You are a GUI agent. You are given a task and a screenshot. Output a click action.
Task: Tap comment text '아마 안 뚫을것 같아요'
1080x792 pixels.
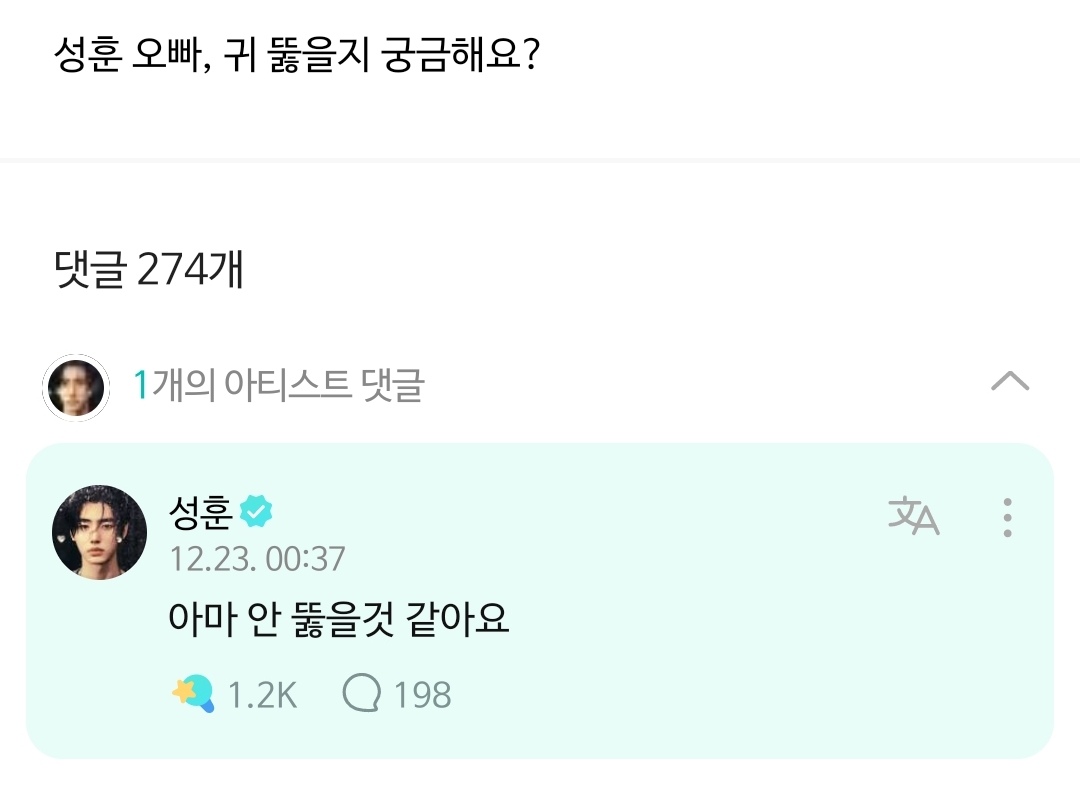click(339, 619)
